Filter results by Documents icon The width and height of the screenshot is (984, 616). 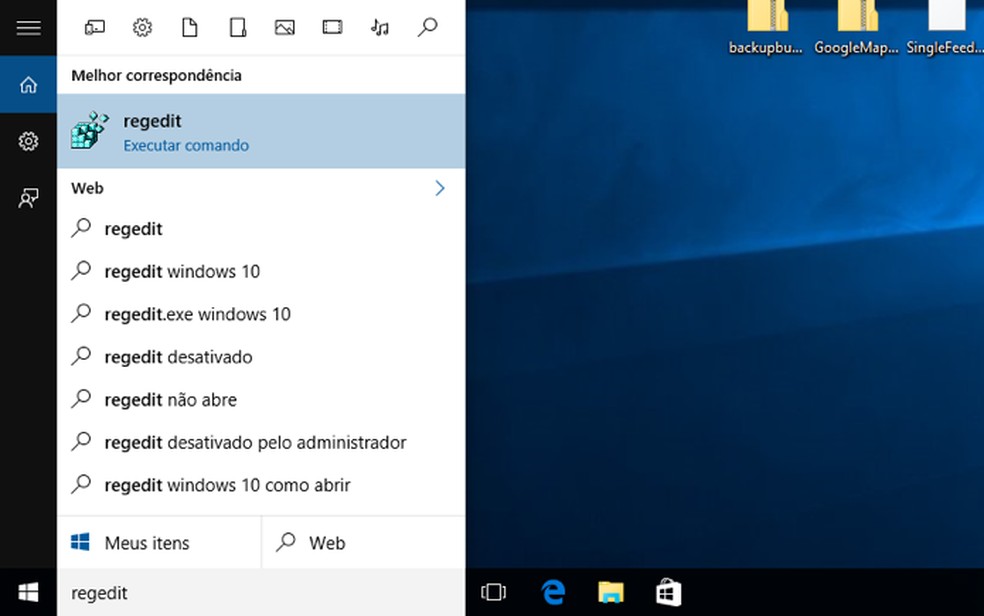[x=190, y=28]
